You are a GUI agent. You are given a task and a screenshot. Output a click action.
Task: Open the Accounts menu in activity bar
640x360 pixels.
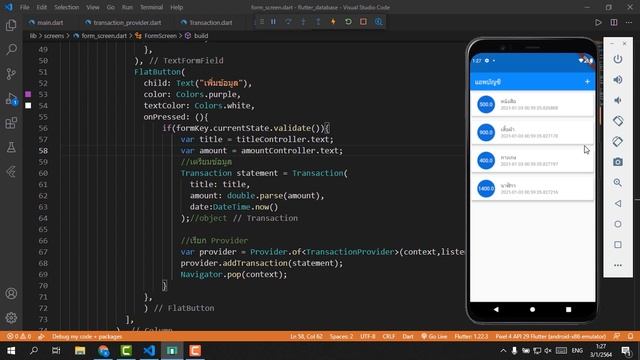point(11,293)
